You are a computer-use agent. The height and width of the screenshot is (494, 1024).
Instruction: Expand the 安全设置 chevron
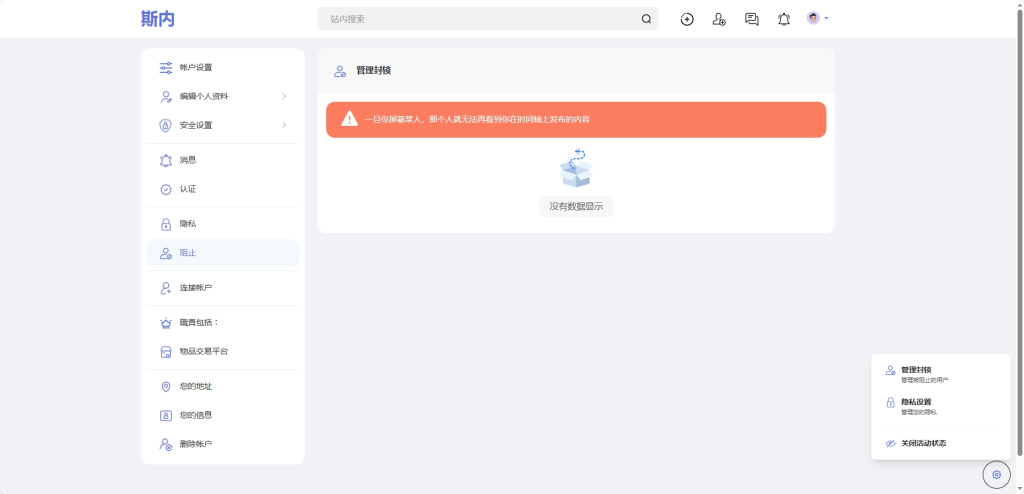click(x=284, y=125)
